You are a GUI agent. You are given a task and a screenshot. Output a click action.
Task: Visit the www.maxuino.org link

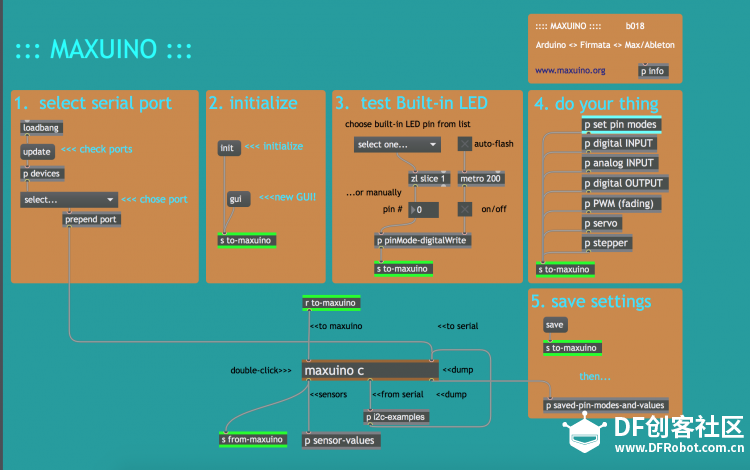[x=570, y=70]
